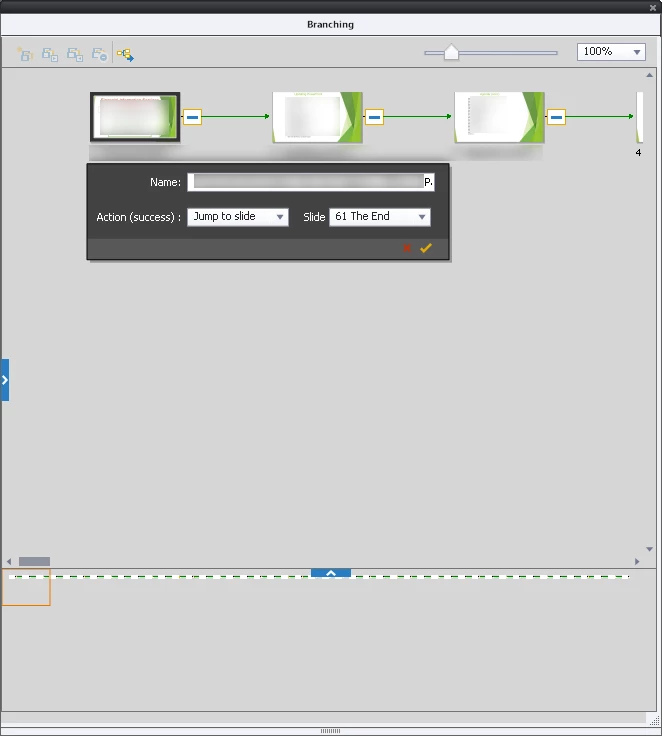Click the Create Slide Group icon
The height and width of the screenshot is (736, 662).
pyautogui.click(x=25, y=54)
